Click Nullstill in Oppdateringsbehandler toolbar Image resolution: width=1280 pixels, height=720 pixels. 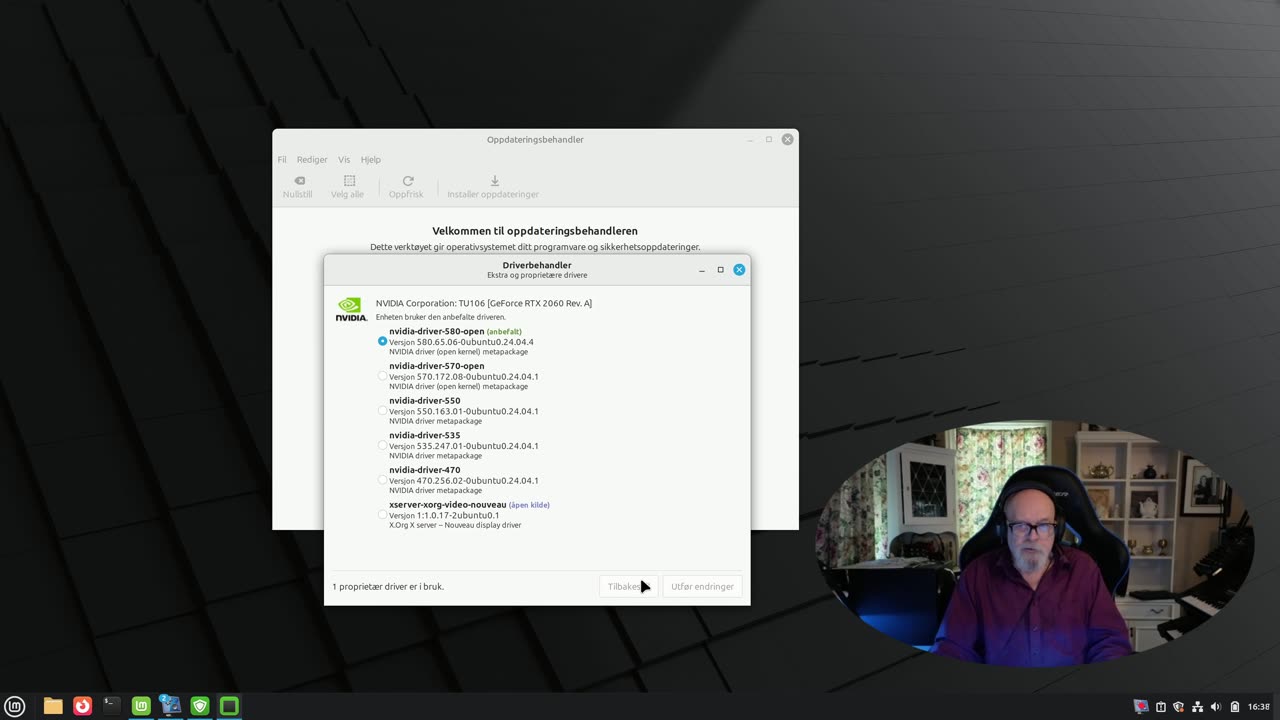298,187
